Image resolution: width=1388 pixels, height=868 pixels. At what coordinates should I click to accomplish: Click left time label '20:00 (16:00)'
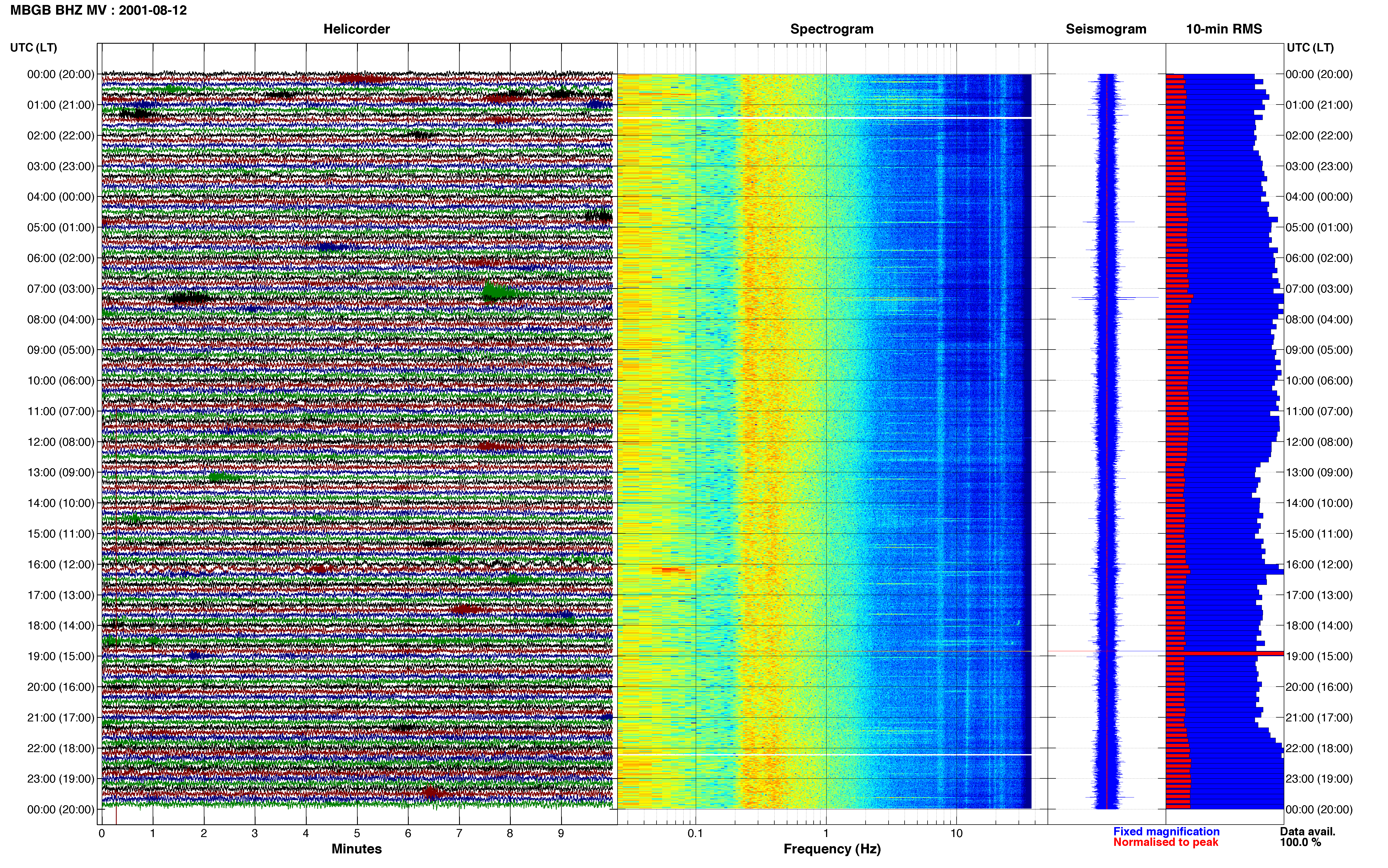(x=61, y=687)
